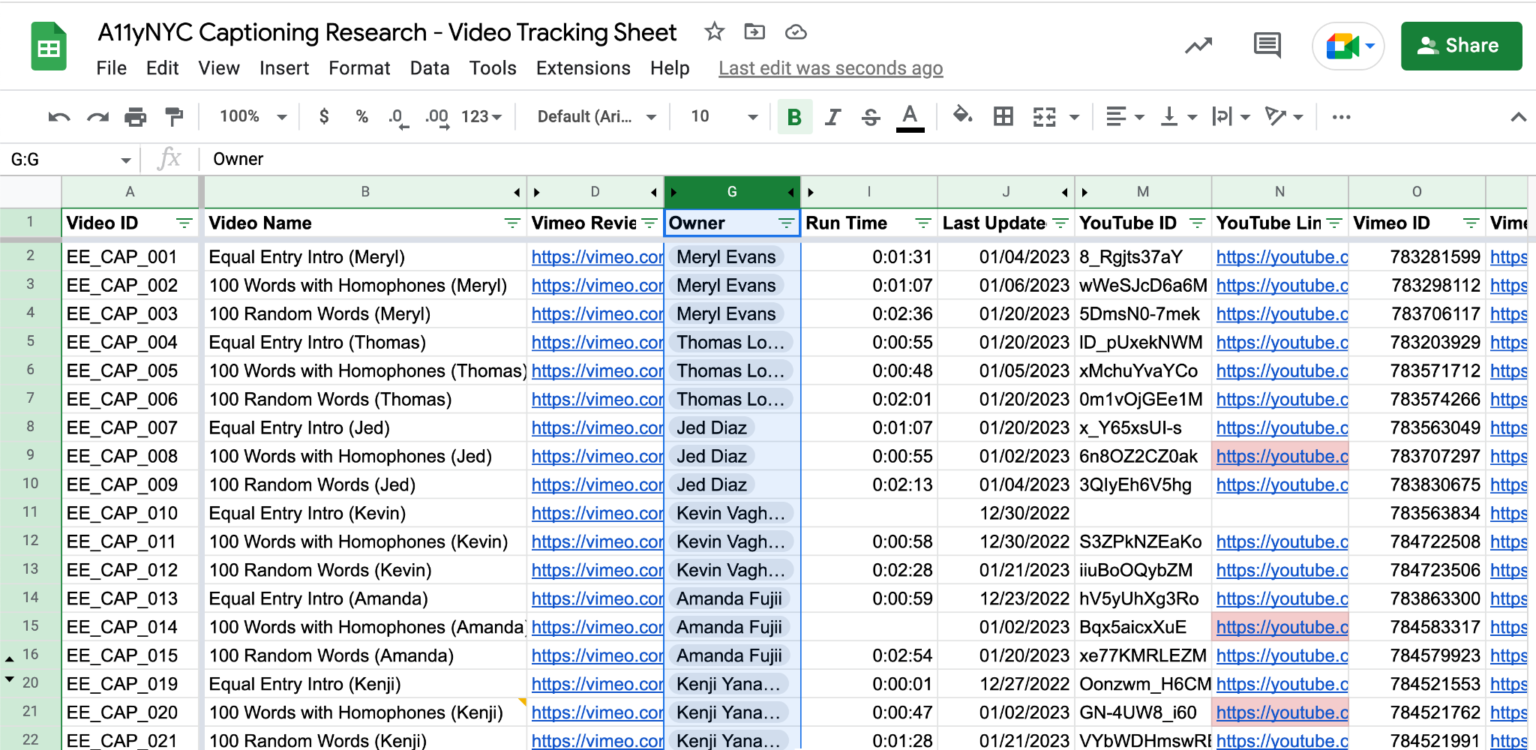The image size is (1536, 750).
Task: Star the spreadsheet as favorite
Action: point(714,31)
